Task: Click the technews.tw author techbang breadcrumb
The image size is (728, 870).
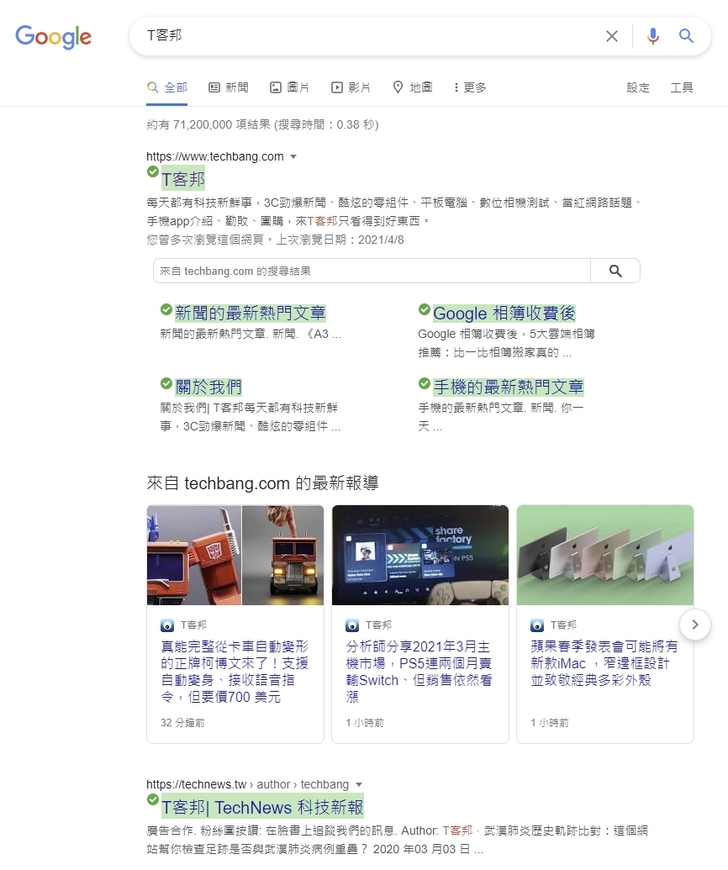Action: (x=247, y=785)
